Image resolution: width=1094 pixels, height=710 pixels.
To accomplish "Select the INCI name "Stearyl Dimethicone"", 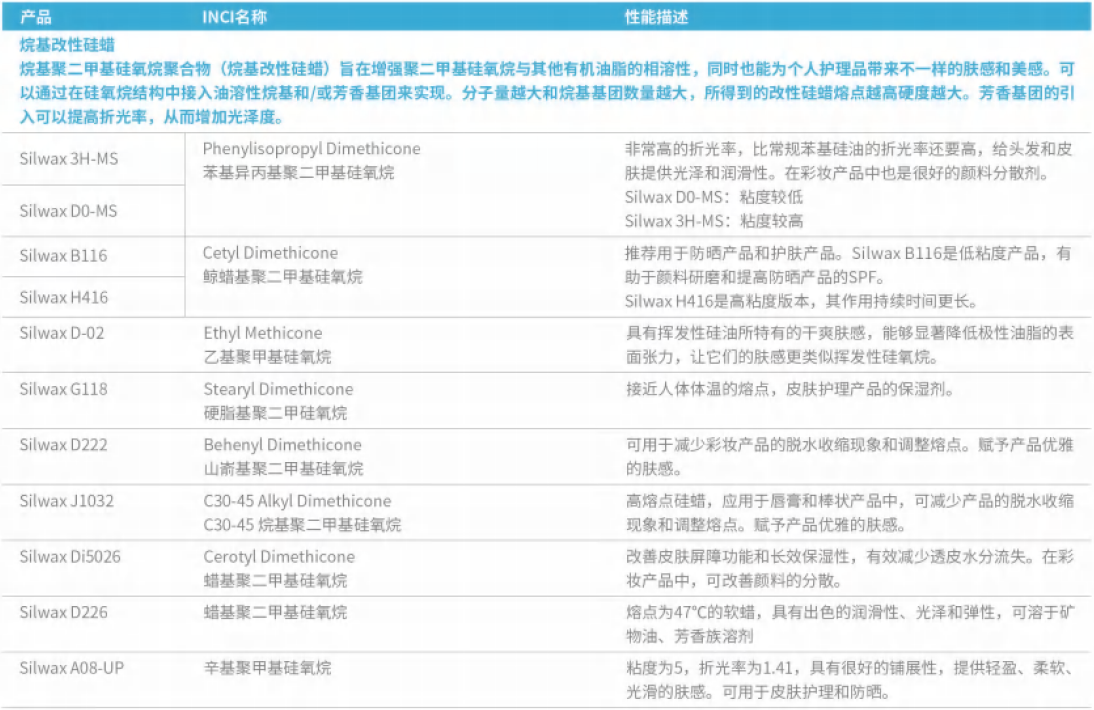I will tap(278, 388).
